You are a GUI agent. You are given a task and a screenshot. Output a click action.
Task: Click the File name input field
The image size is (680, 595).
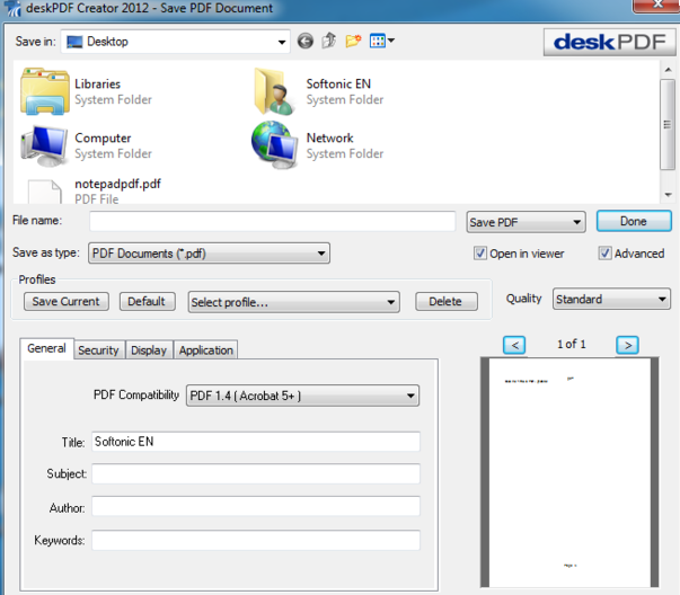272,221
